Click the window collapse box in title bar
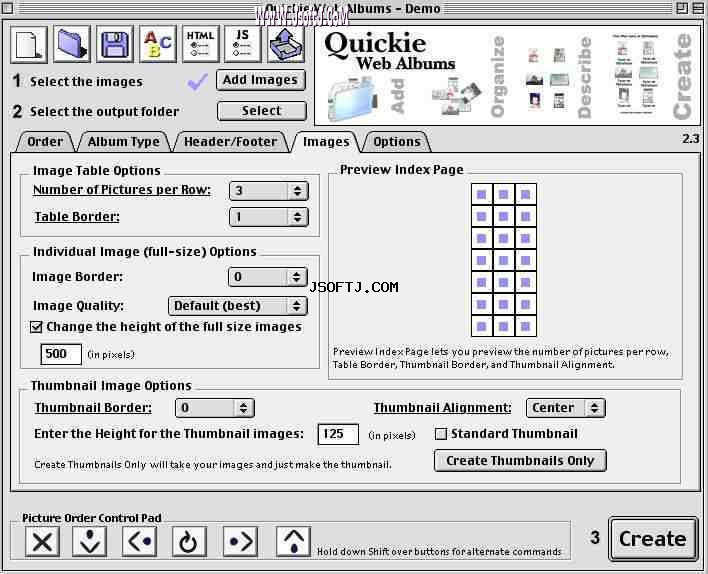The height and width of the screenshot is (574, 708). (x=698, y=8)
